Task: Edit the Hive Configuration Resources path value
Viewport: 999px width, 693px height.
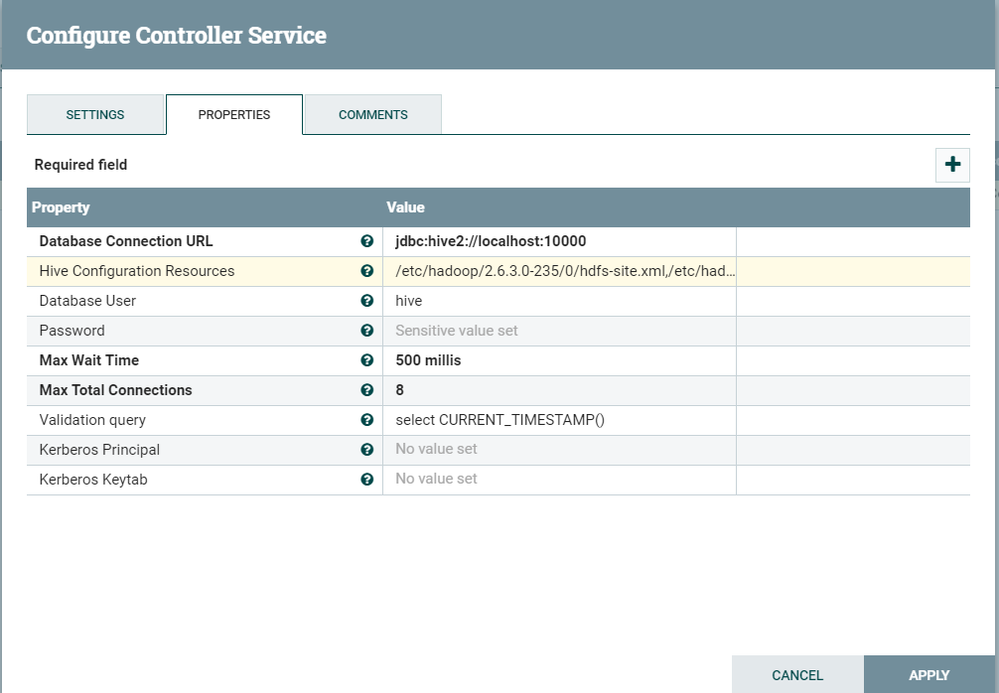Action: [x=559, y=271]
